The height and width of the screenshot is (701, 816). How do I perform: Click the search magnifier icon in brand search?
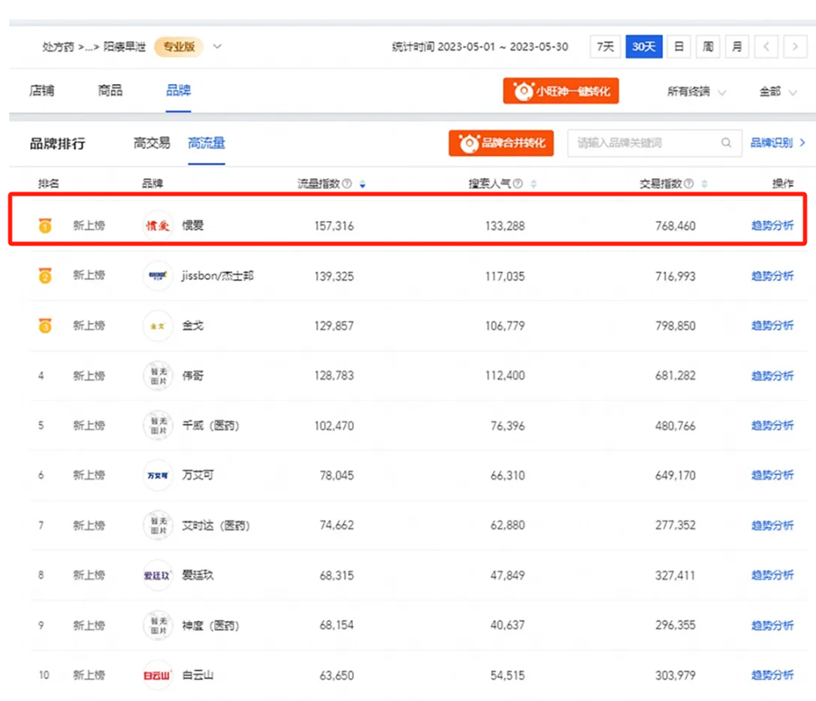(x=727, y=143)
